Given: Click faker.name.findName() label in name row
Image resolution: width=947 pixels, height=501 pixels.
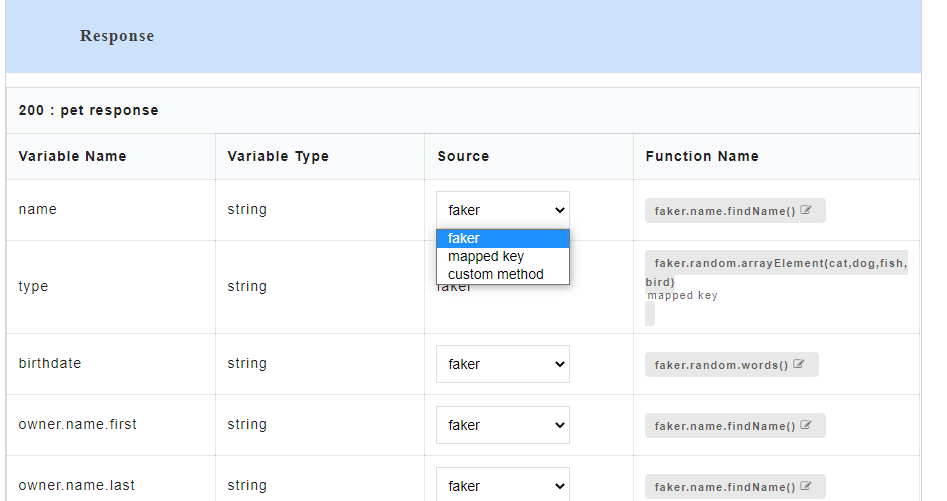Looking at the screenshot, I should click(724, 211).
